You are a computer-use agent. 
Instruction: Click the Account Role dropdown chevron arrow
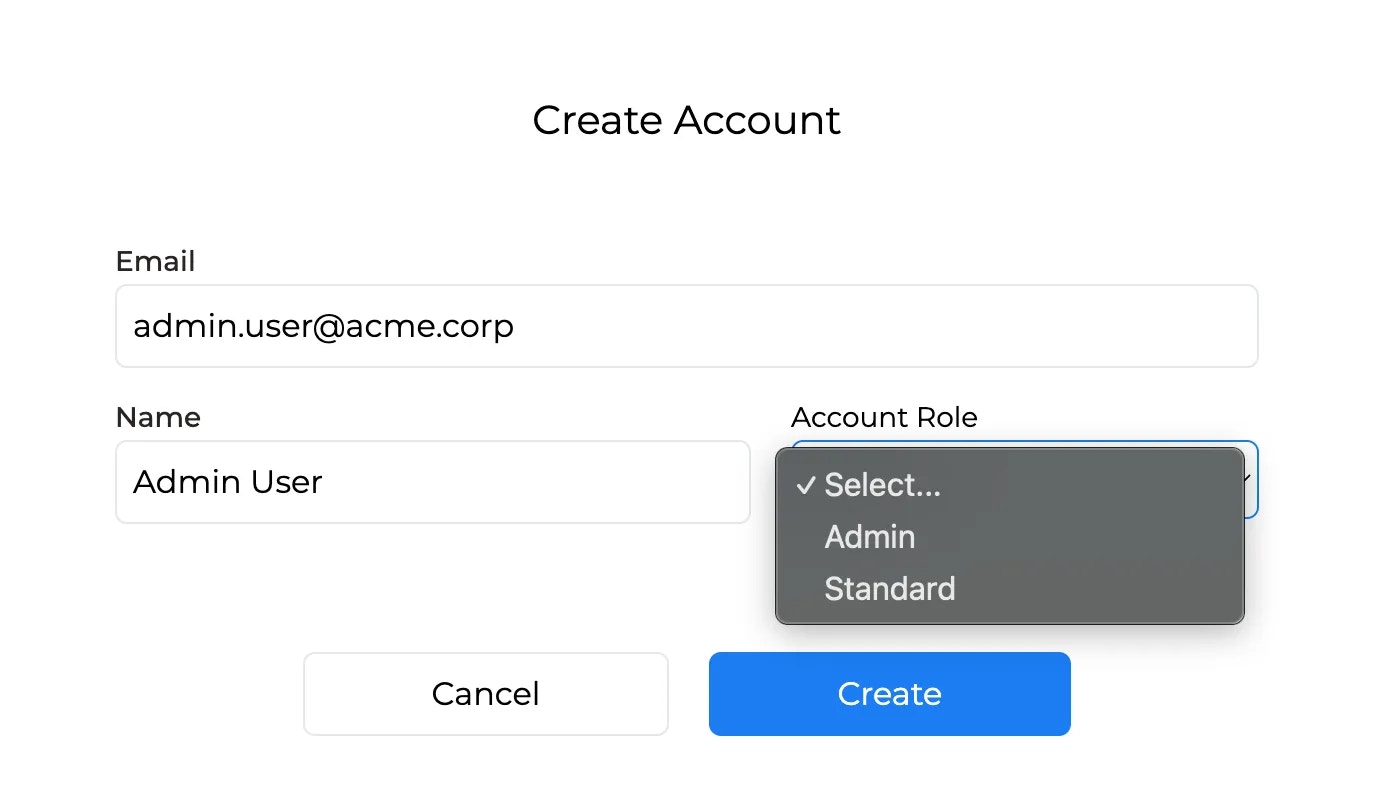[x=1249, y=480]
